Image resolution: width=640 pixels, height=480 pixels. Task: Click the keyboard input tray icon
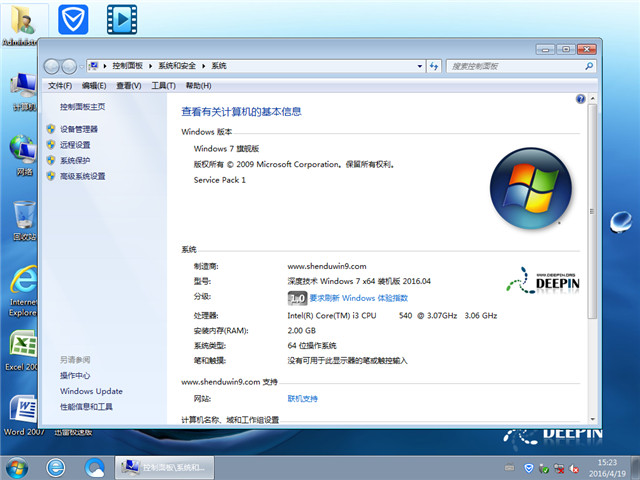(509, 468)
